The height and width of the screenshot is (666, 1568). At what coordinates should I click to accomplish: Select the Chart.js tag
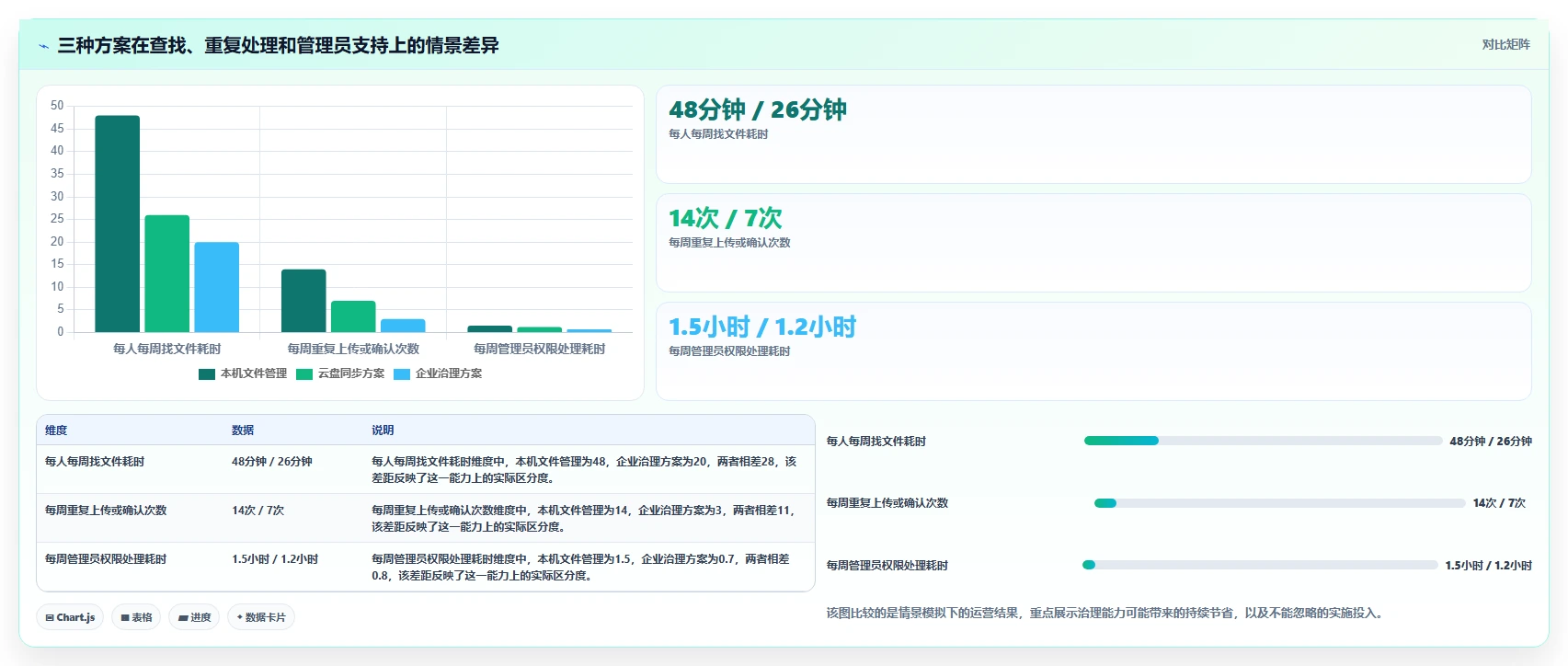pyautogui.click(x=70, y=617)
